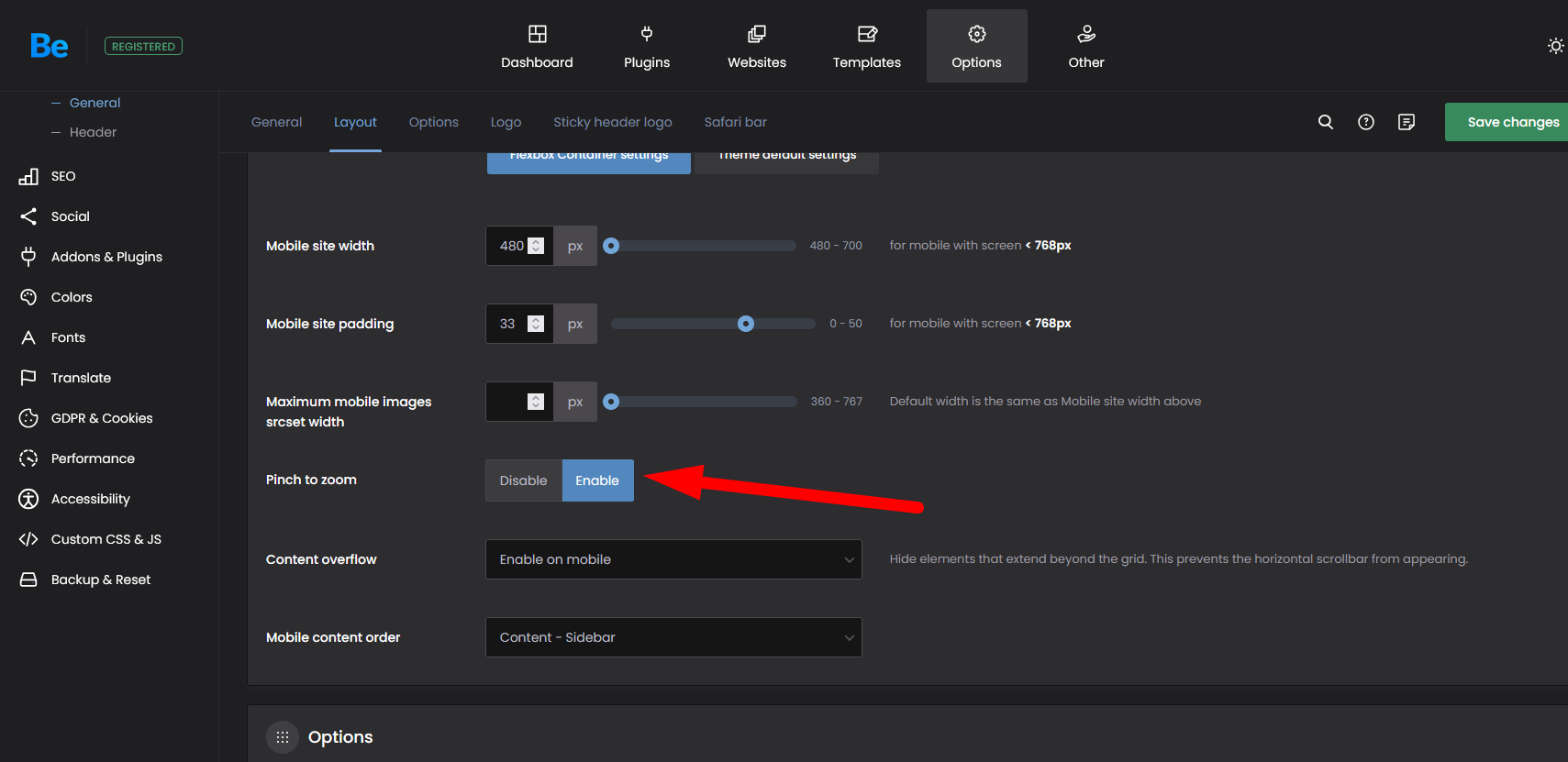This screenshot has height=762, width=1568.
Task: Click the Options section dots icon
Action: (x=283, y=737)
